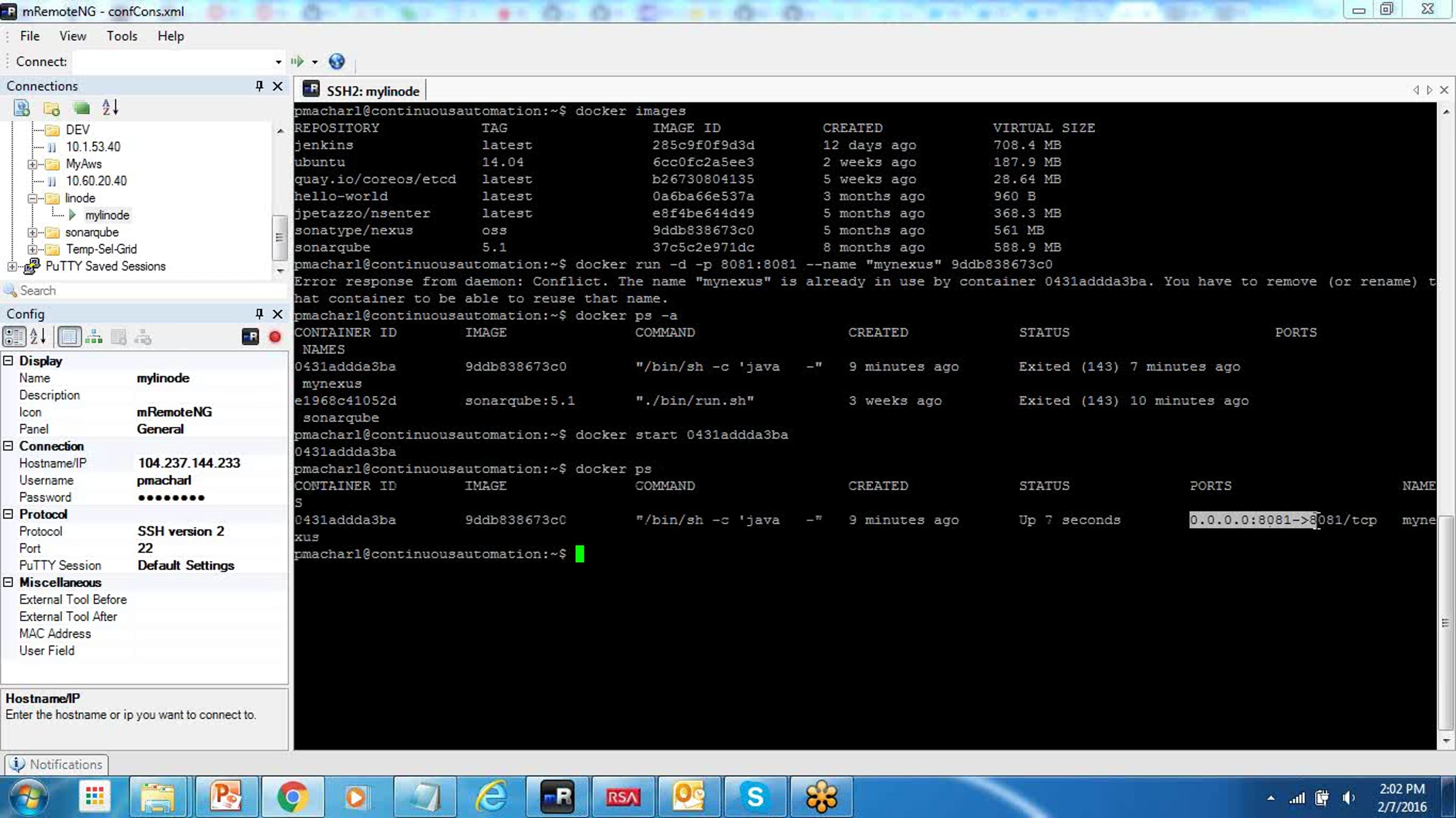Expand the sonarqube folder
Viewport: 1456px width, 818px height.
pyautogui.click(x=33, y=232)
